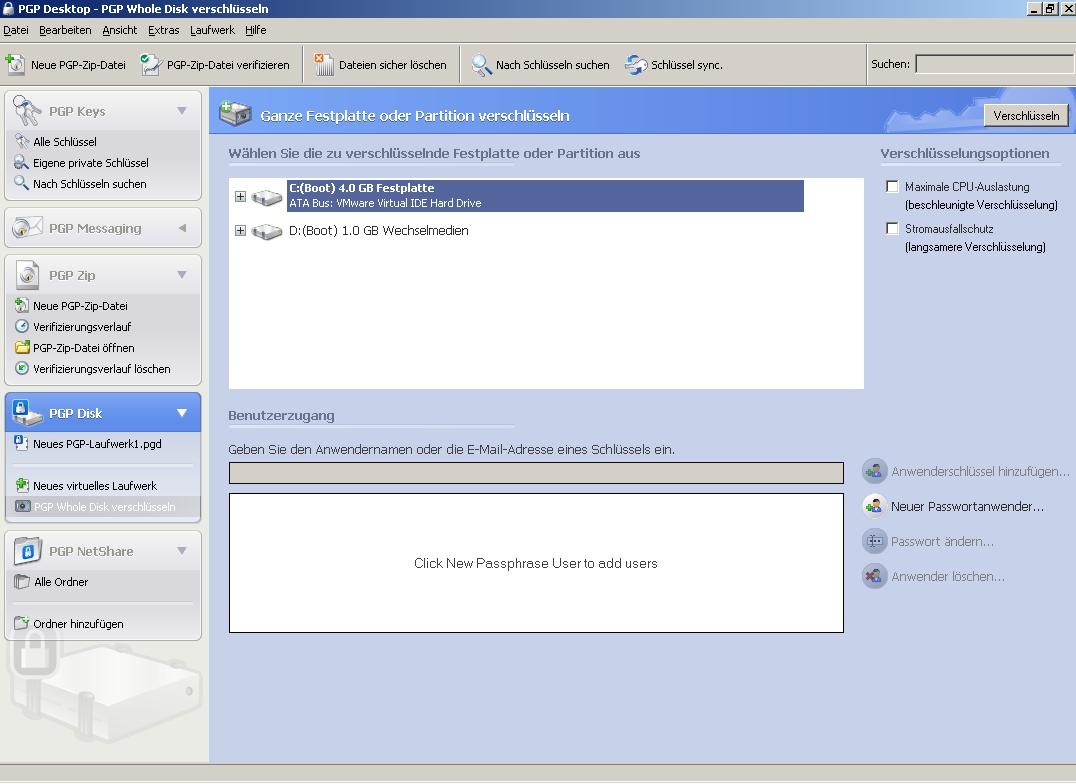
Task: Click the D: removable media drive icon
Action: (x=267, y=231)
